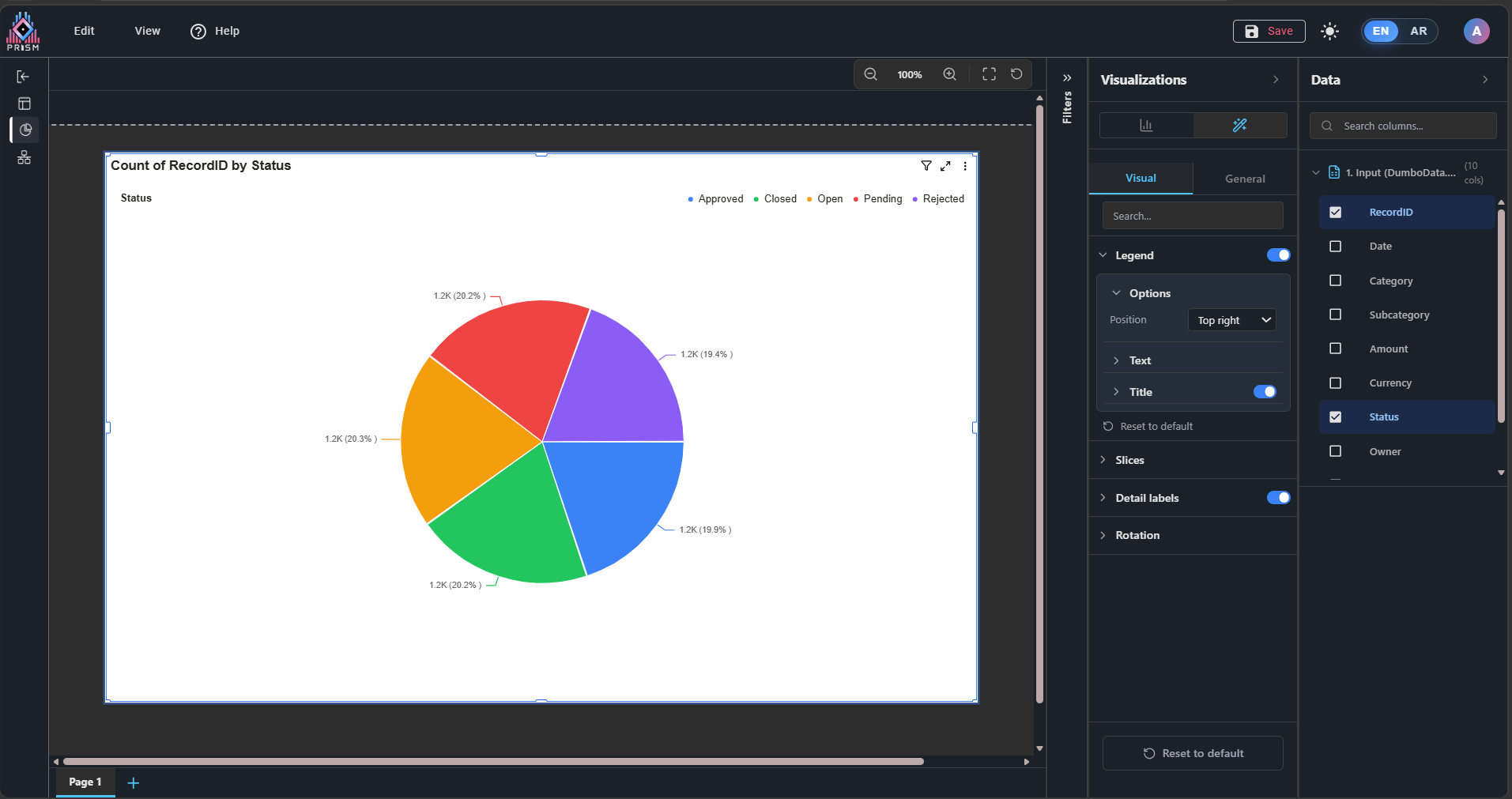This screenshot has height=799, width=1512.
Task: Disable the Detail labels toggle
Action: (1277, 498)
